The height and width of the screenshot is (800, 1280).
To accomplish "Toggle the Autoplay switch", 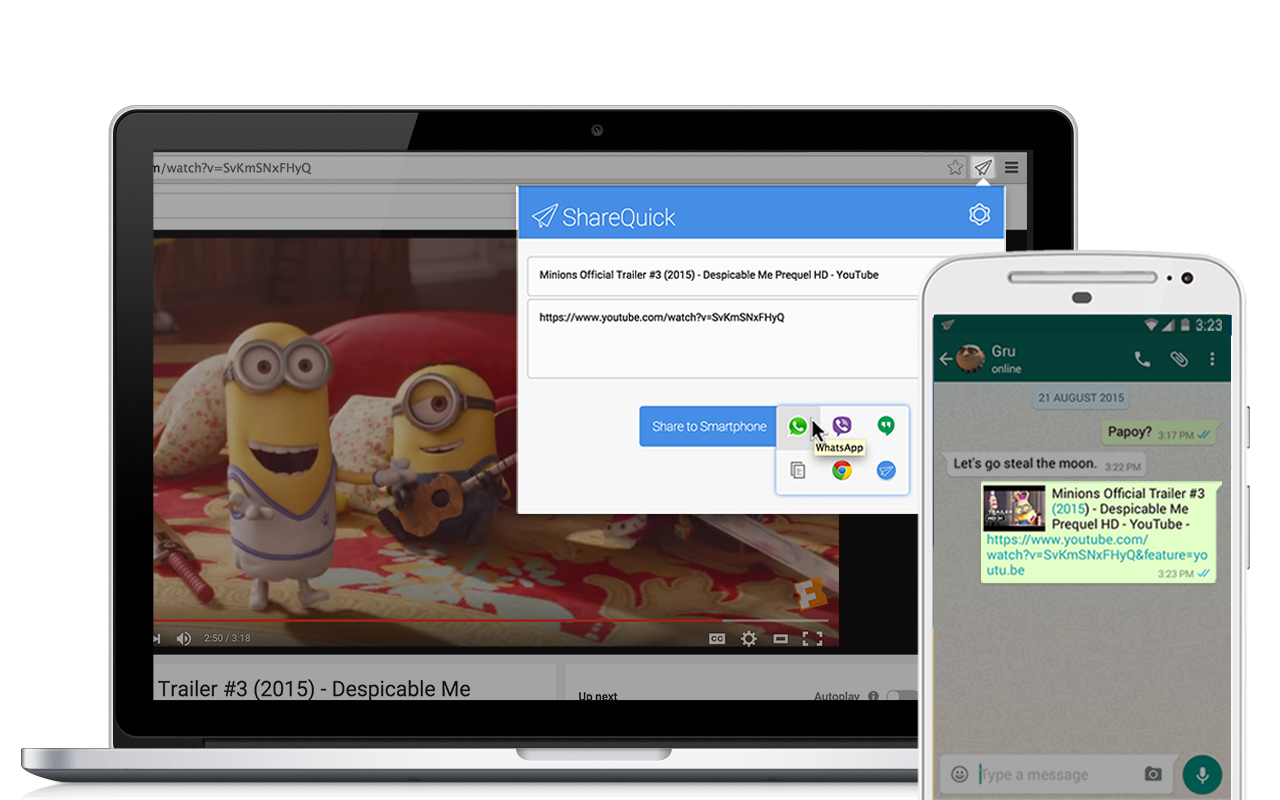I will coord(902,696).
